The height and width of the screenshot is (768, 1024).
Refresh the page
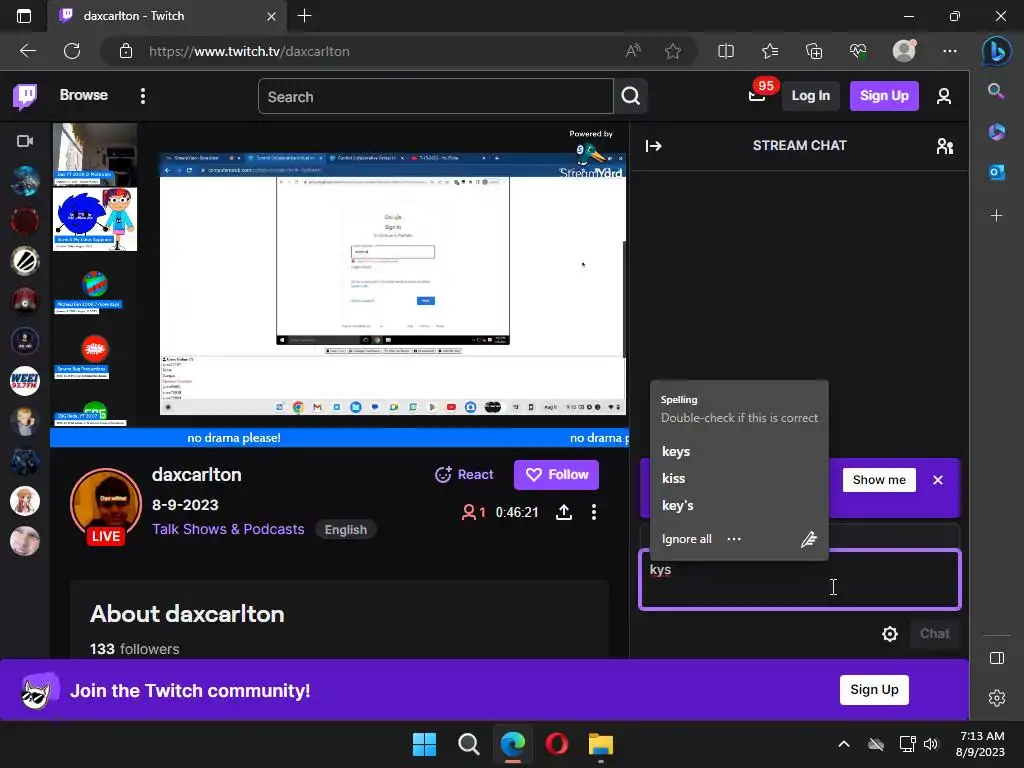(x=72, y=51)
